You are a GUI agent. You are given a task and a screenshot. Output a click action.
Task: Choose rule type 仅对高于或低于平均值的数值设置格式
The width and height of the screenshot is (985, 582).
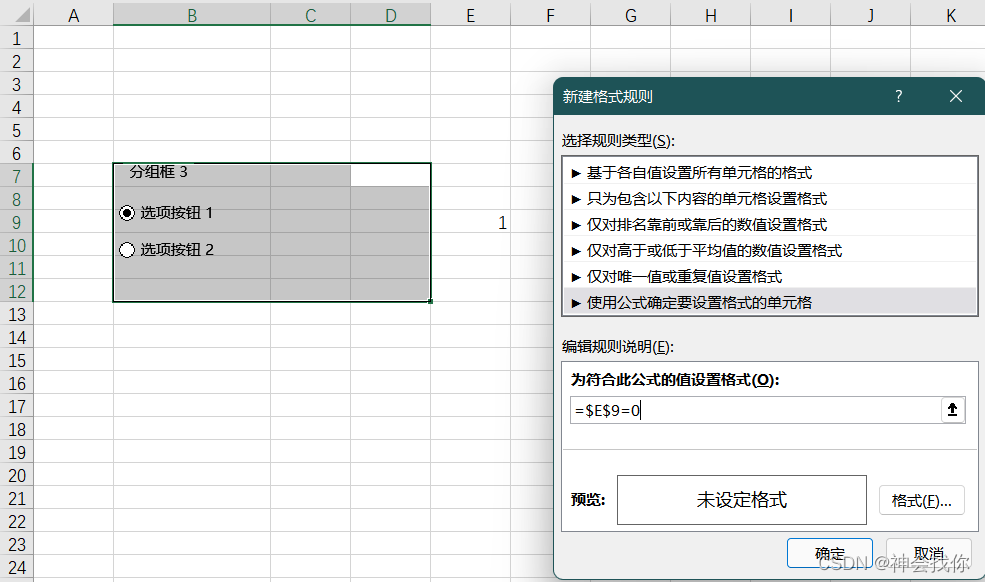(770, 251)
